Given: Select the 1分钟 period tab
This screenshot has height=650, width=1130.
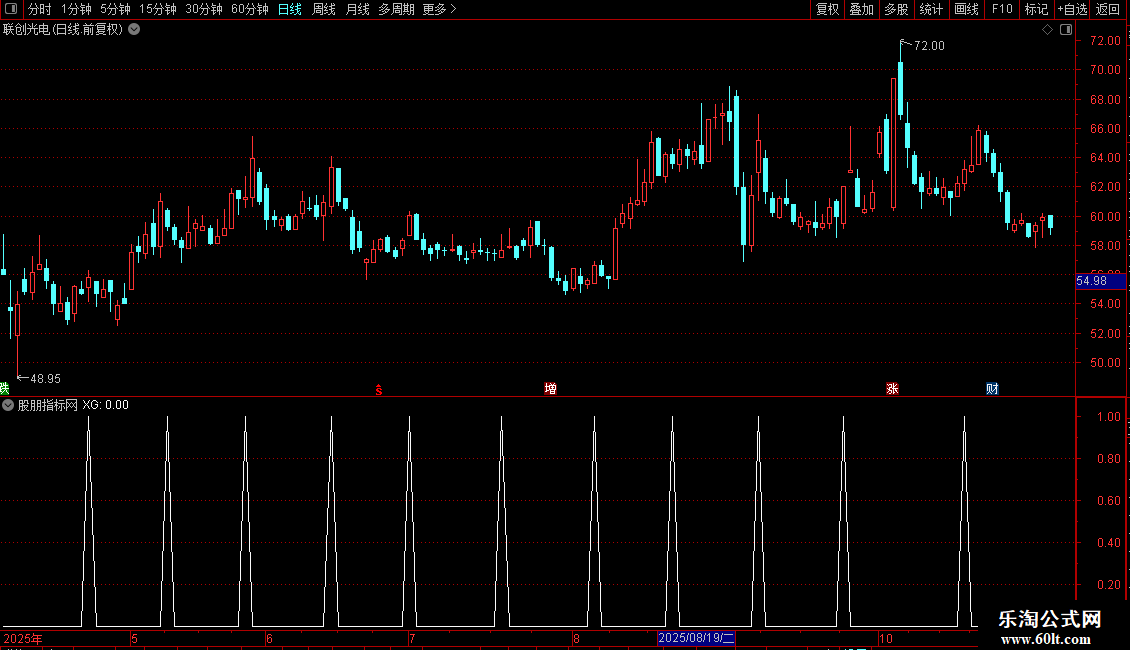Looking at the screenshot, I should [76, 9].
